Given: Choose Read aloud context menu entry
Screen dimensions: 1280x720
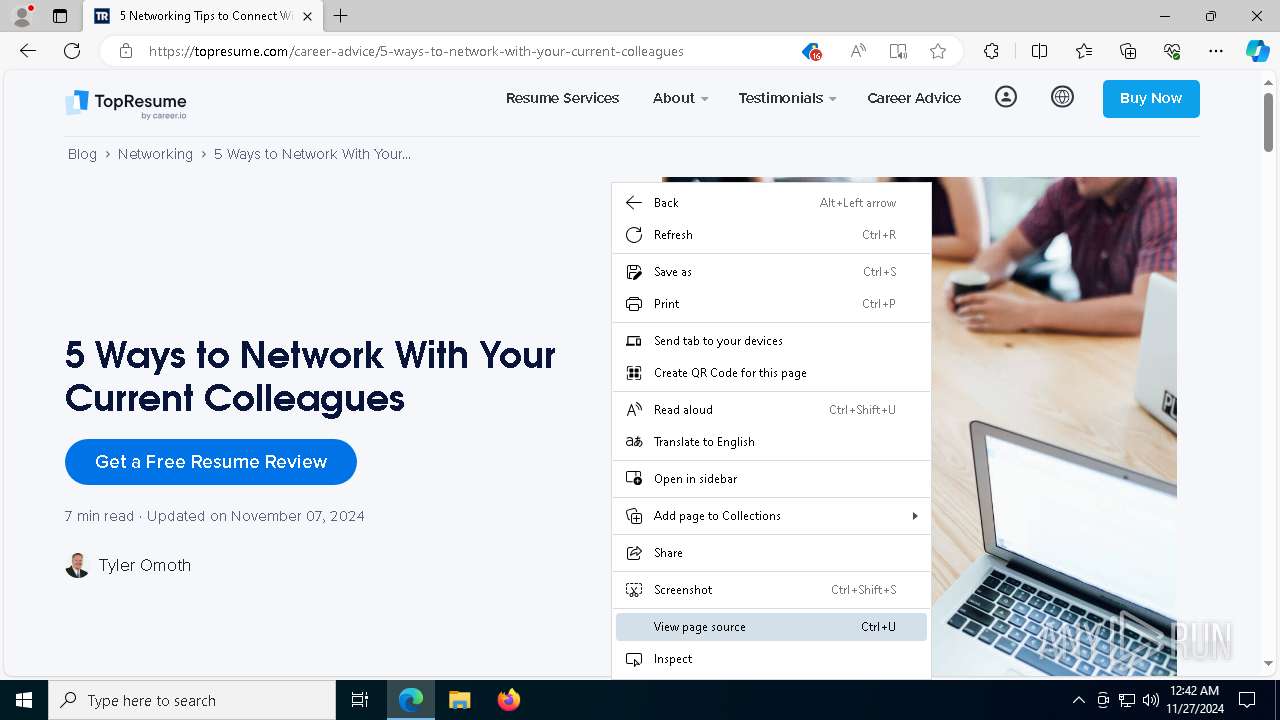Looking at the screenshot, I should coord(771,410).
